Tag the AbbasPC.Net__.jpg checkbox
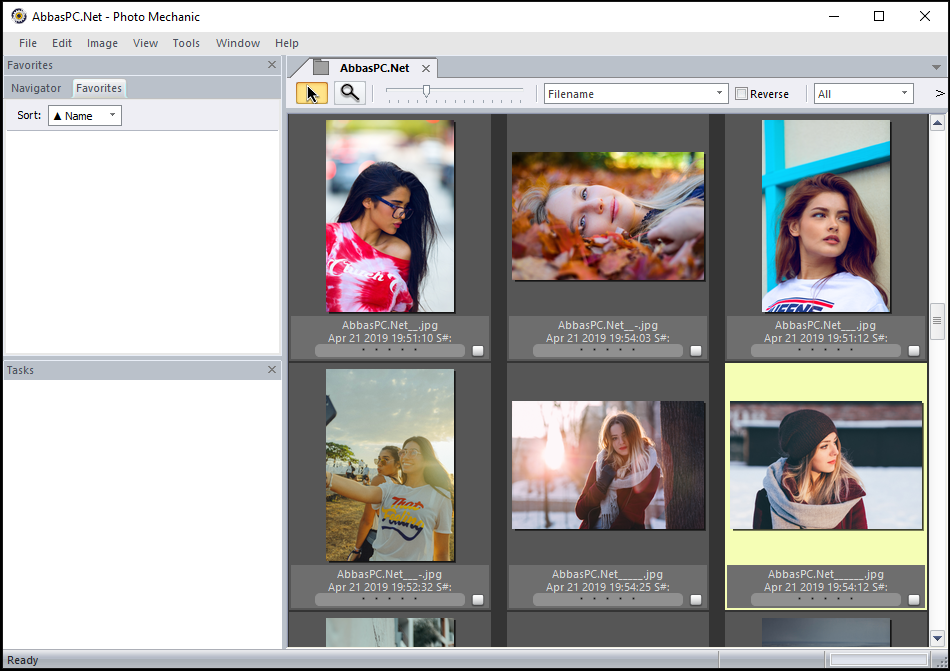The width and height of the screenshot is (950, 671). (478, 351)
